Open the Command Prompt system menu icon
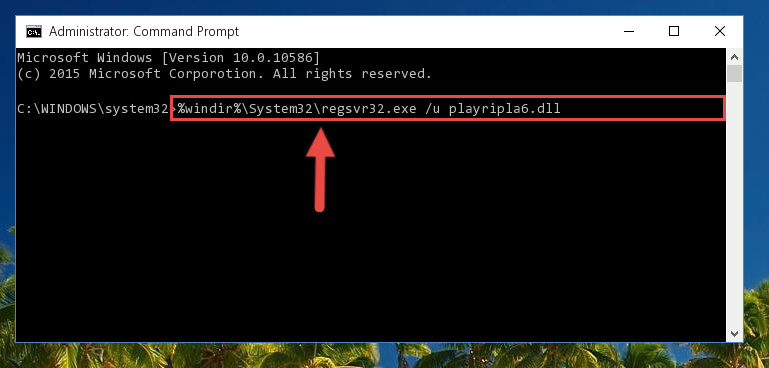The width and height of the screenshot is (769, 368). [x=34, y=32]
